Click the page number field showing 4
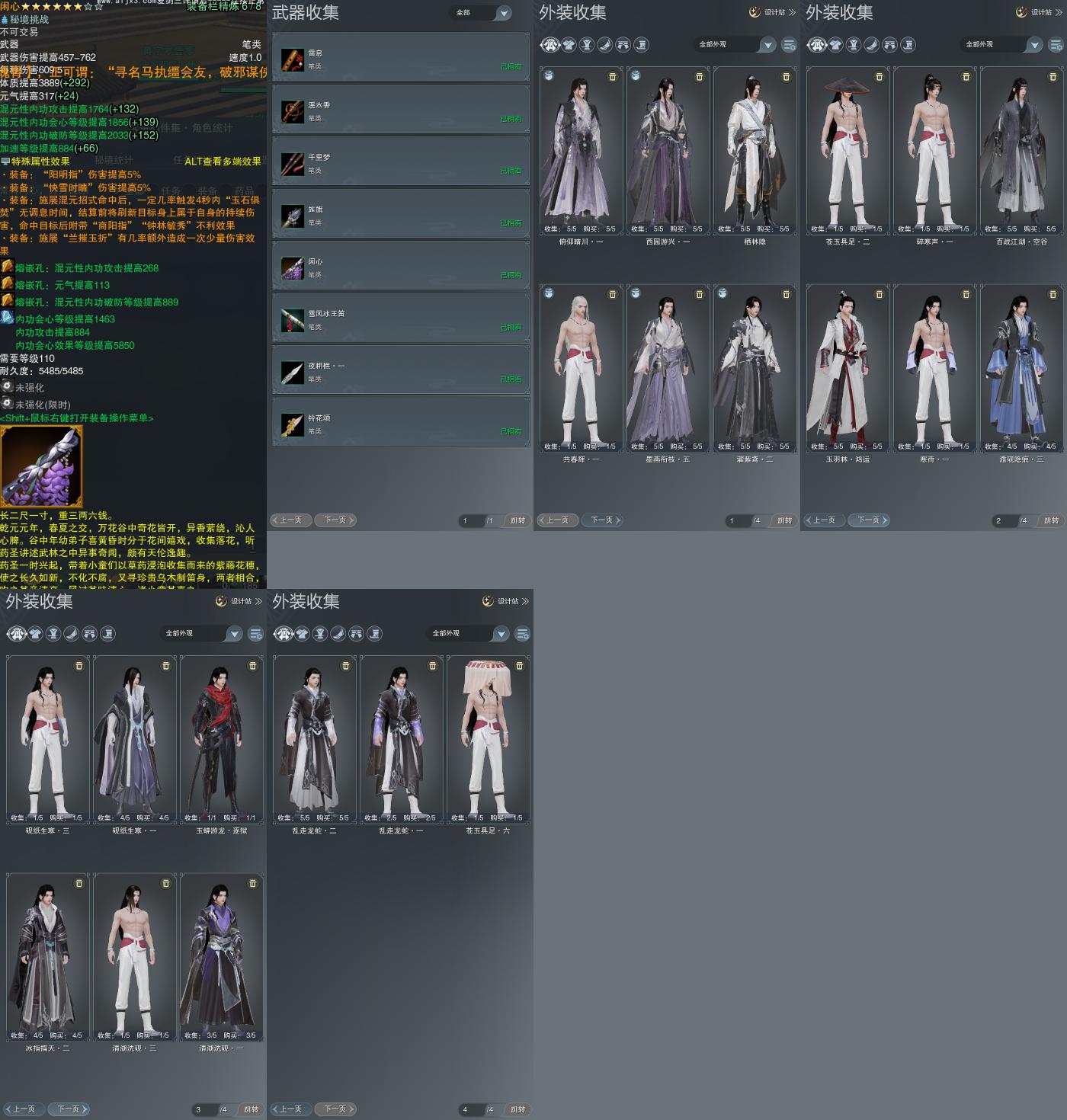The height and width of the screenshot is (1120, 1067). pyautogui.click(x=471, y=1110)
